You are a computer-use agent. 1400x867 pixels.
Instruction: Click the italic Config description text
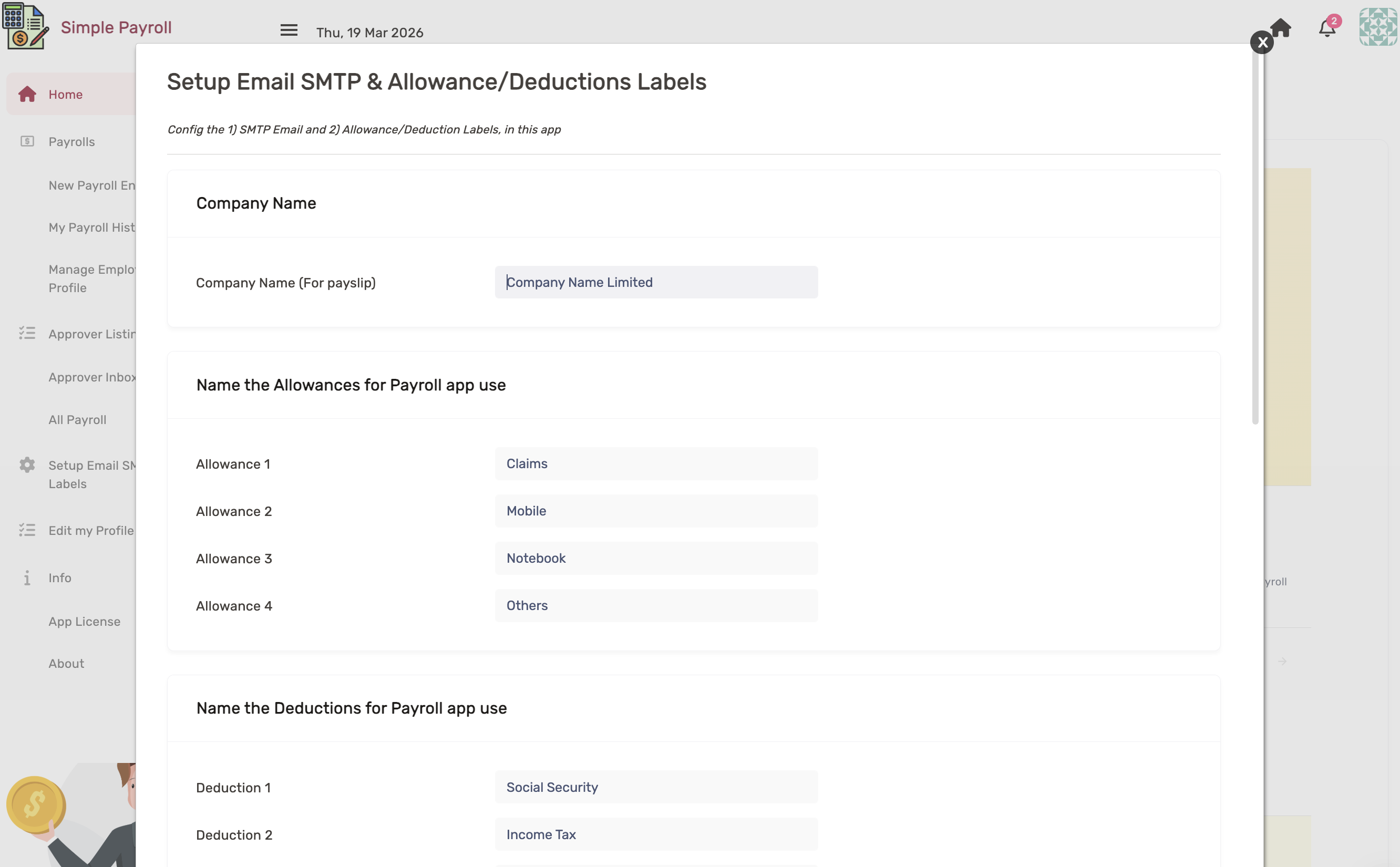point(364,130)
